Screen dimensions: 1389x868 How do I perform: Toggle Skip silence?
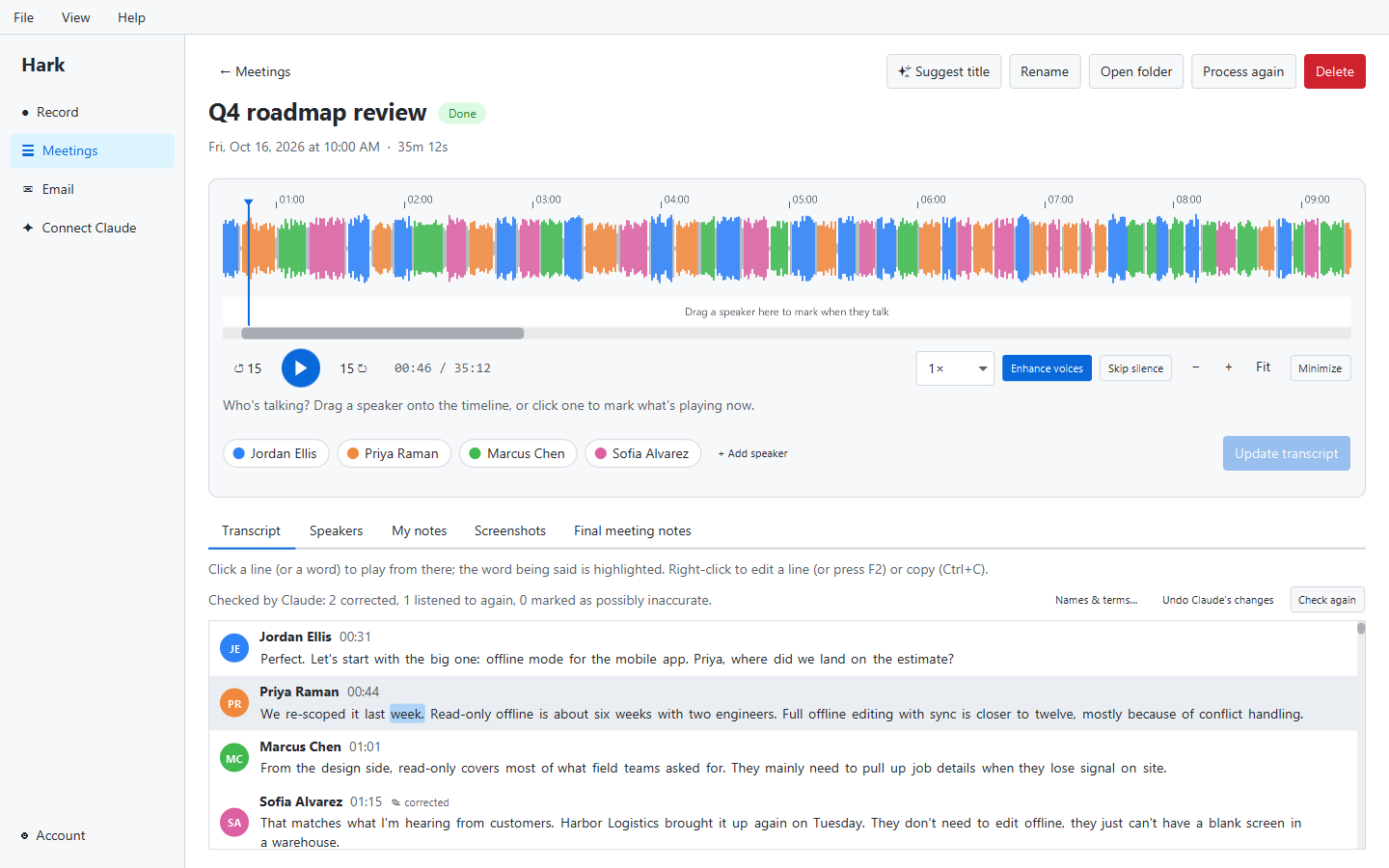click(1135, 368)
